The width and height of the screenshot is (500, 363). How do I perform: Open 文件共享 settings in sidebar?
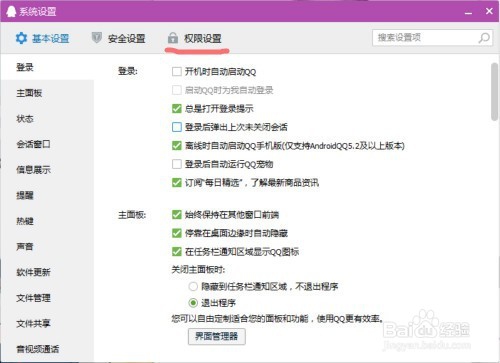47,323
